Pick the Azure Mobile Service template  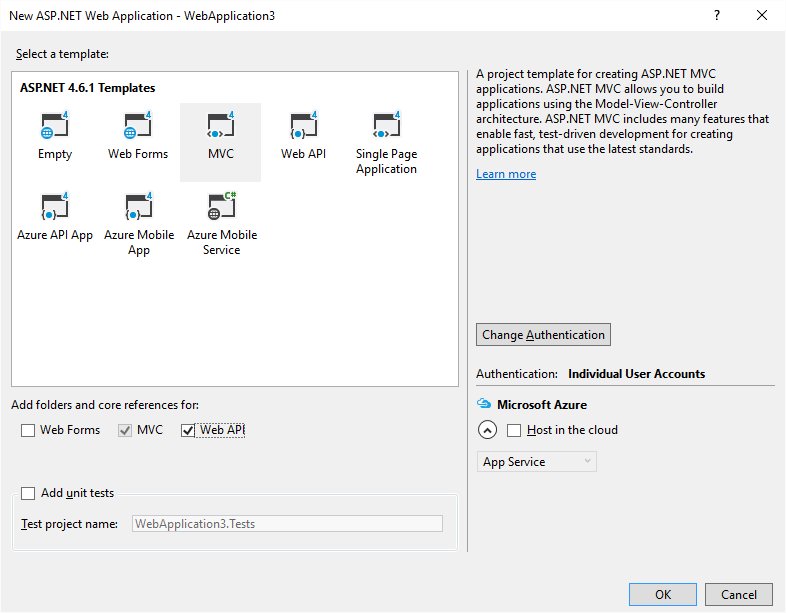tap(222, 223)
